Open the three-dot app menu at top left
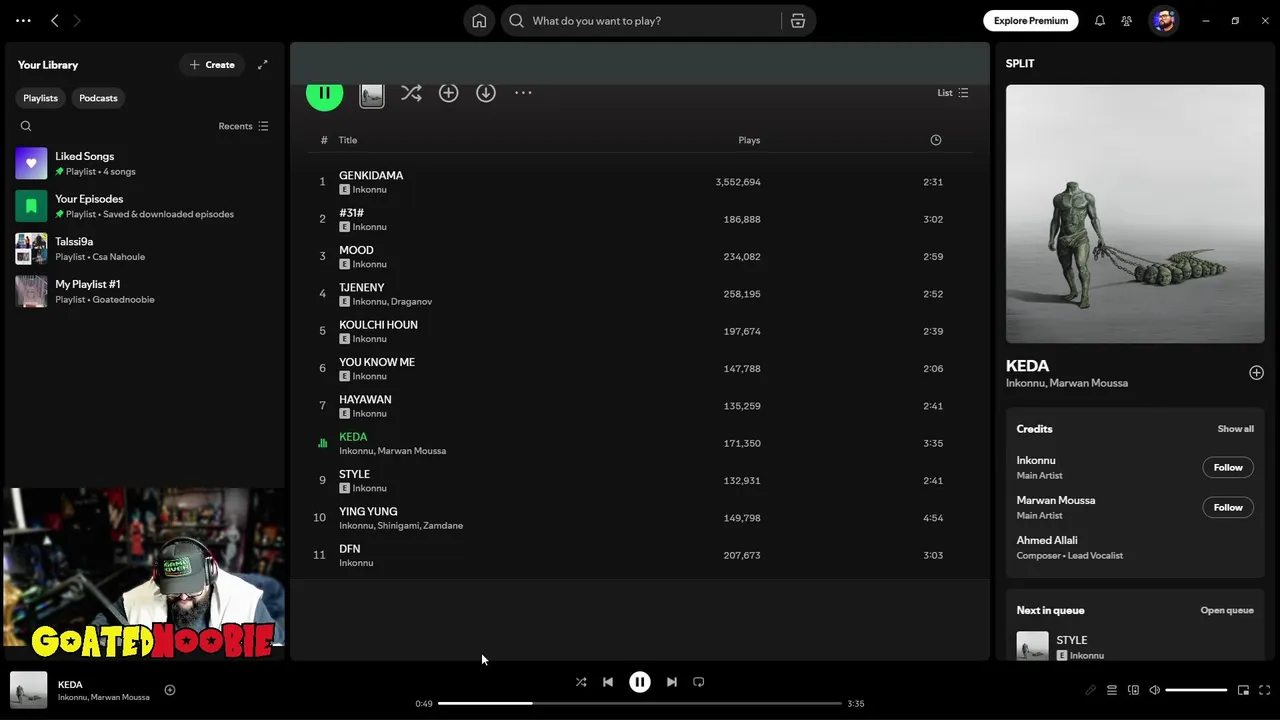 coord(23,21)
